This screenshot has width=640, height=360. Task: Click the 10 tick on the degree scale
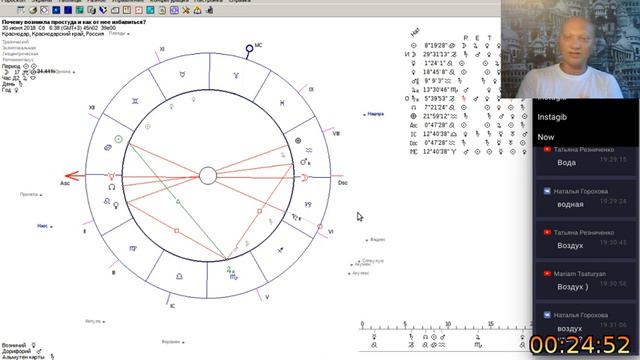[448, 324]
